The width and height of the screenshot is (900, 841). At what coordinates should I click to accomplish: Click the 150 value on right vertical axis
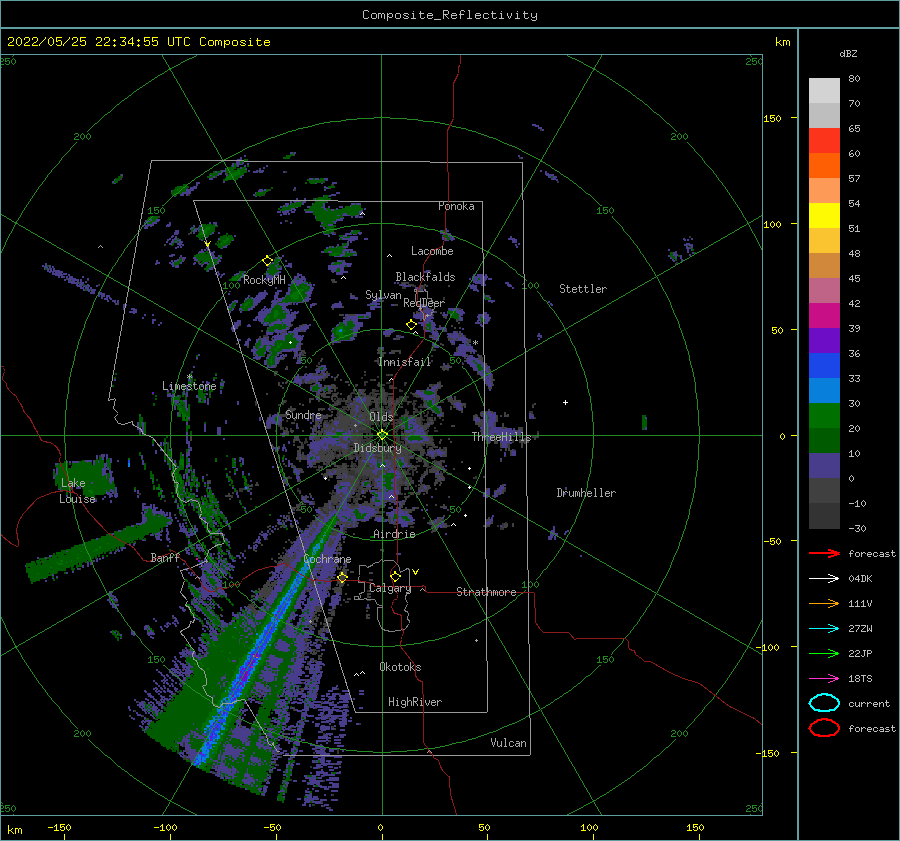click(x=772, y=118)
